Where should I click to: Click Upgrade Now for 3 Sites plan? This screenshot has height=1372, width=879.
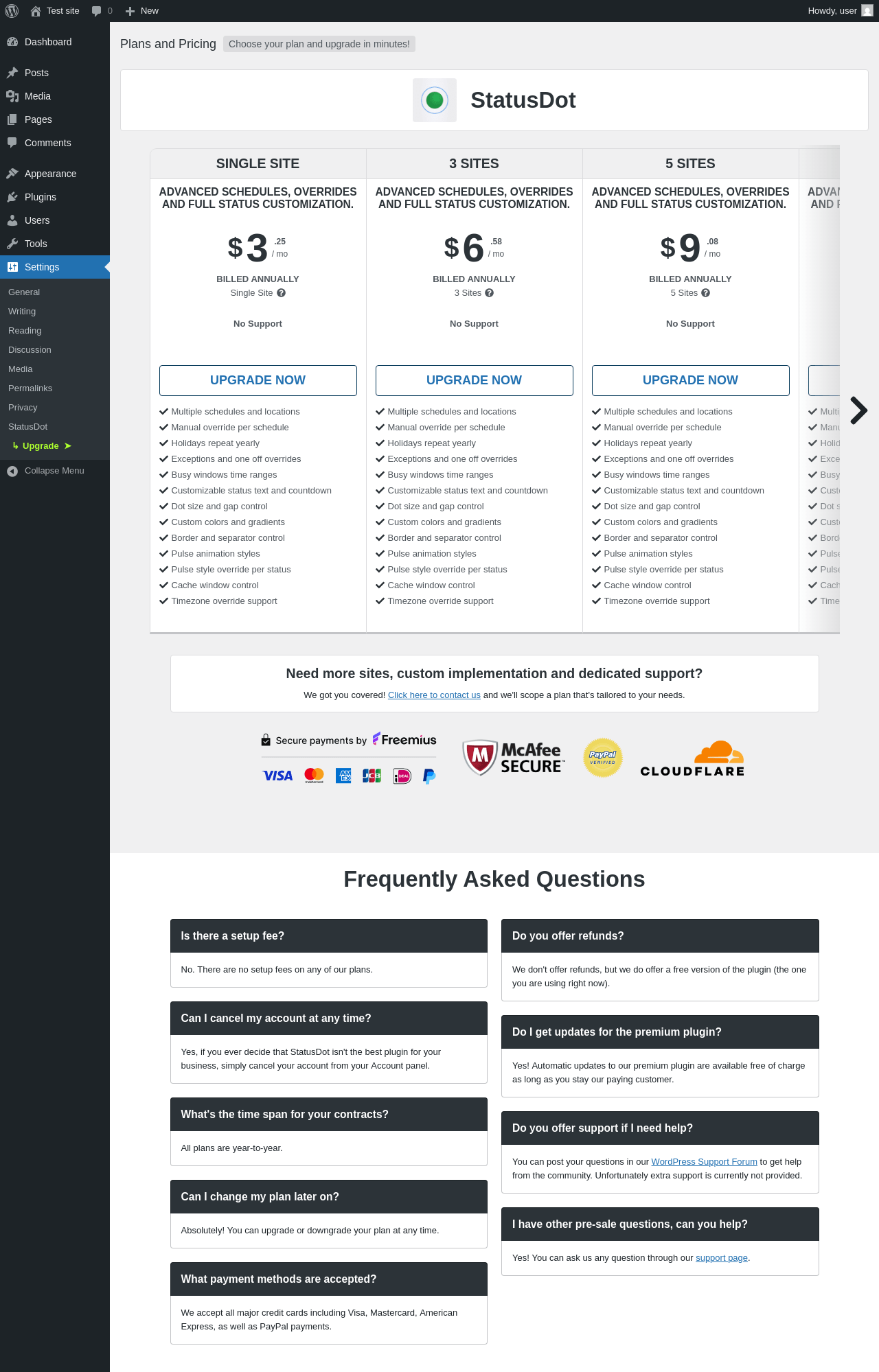pyautogui.click(x=475, y=380)
